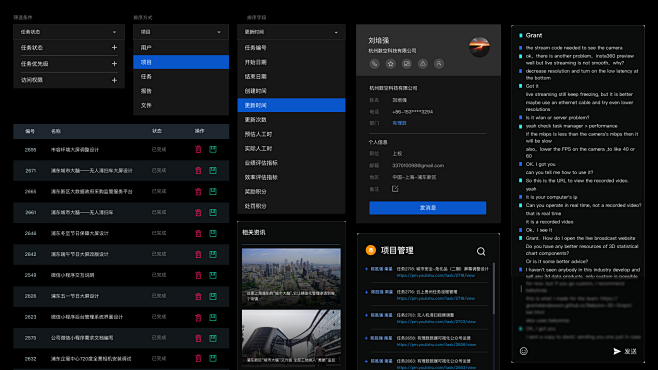Click the 项目管理 panel vertical scrollbar
Image resolution: width=658 pixels, height=370 pixels.
click(x=494, y=289)
